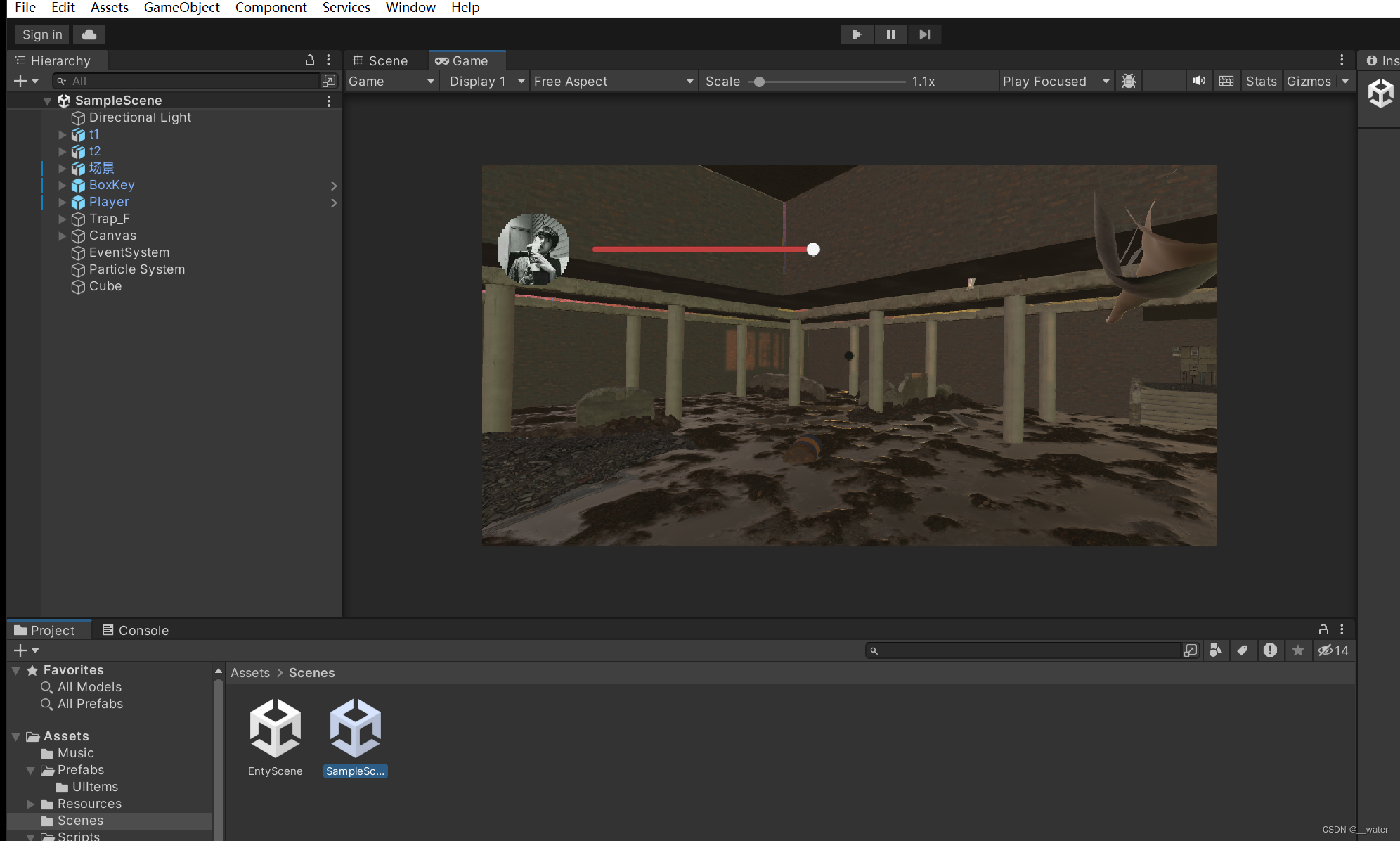Open the cloud services icon
The image size is (1400, 841).
89,34
